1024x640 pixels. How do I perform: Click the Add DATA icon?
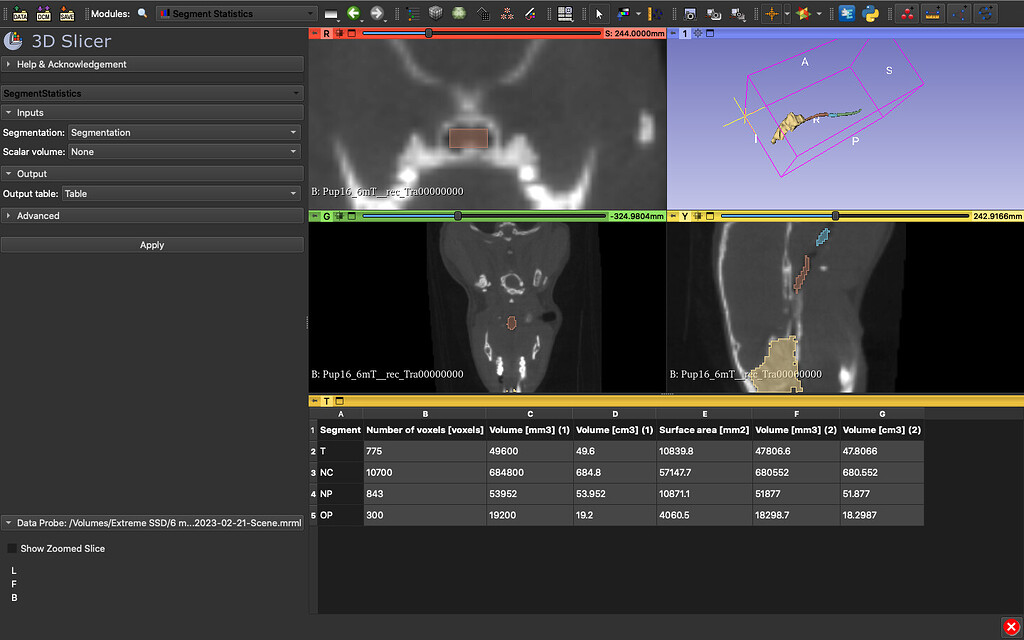tap(20, 14)
